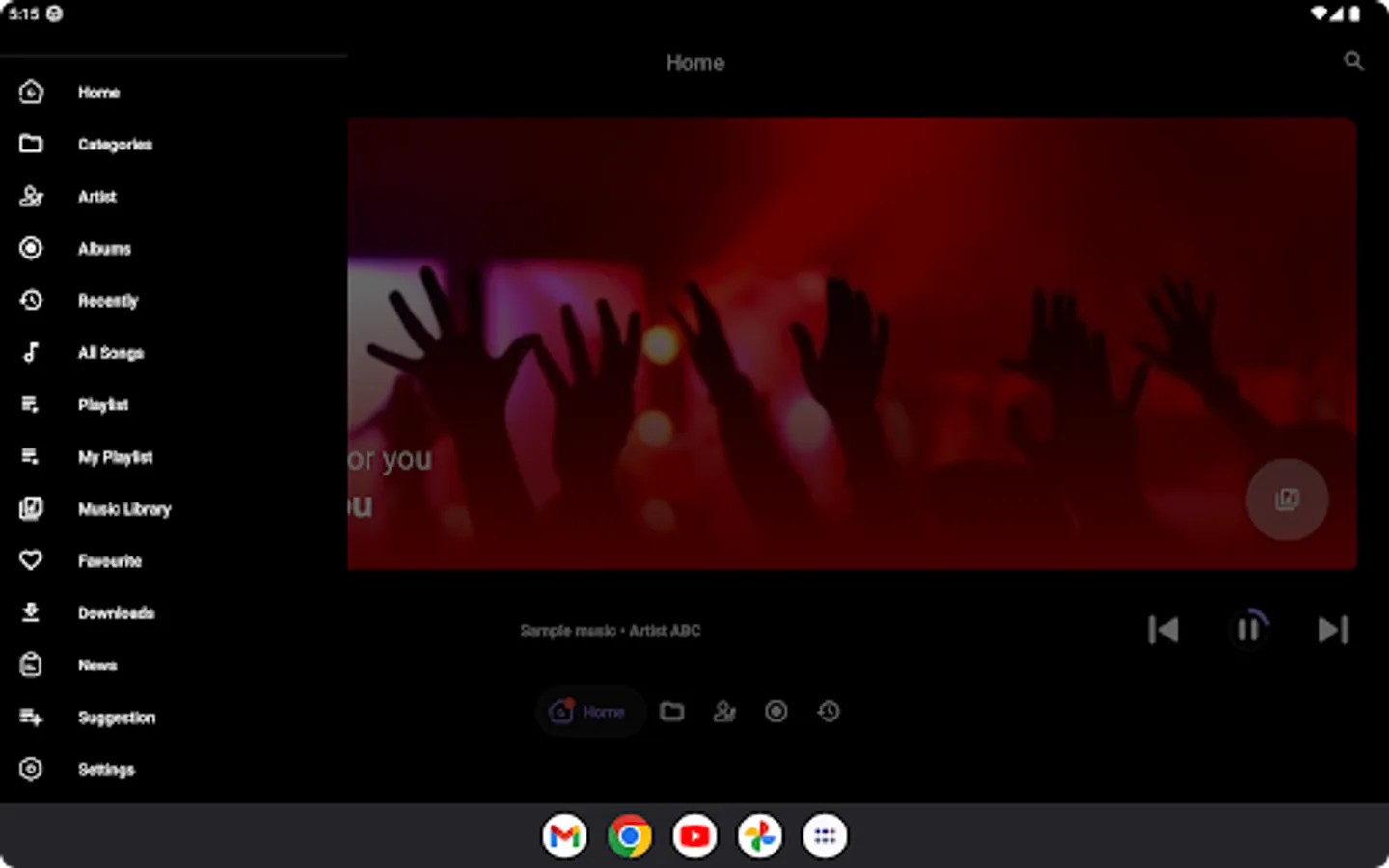Switch to the folder tab in bottom navigation
This screenshot has height=868, width=1389.
[x=672, y=712]
